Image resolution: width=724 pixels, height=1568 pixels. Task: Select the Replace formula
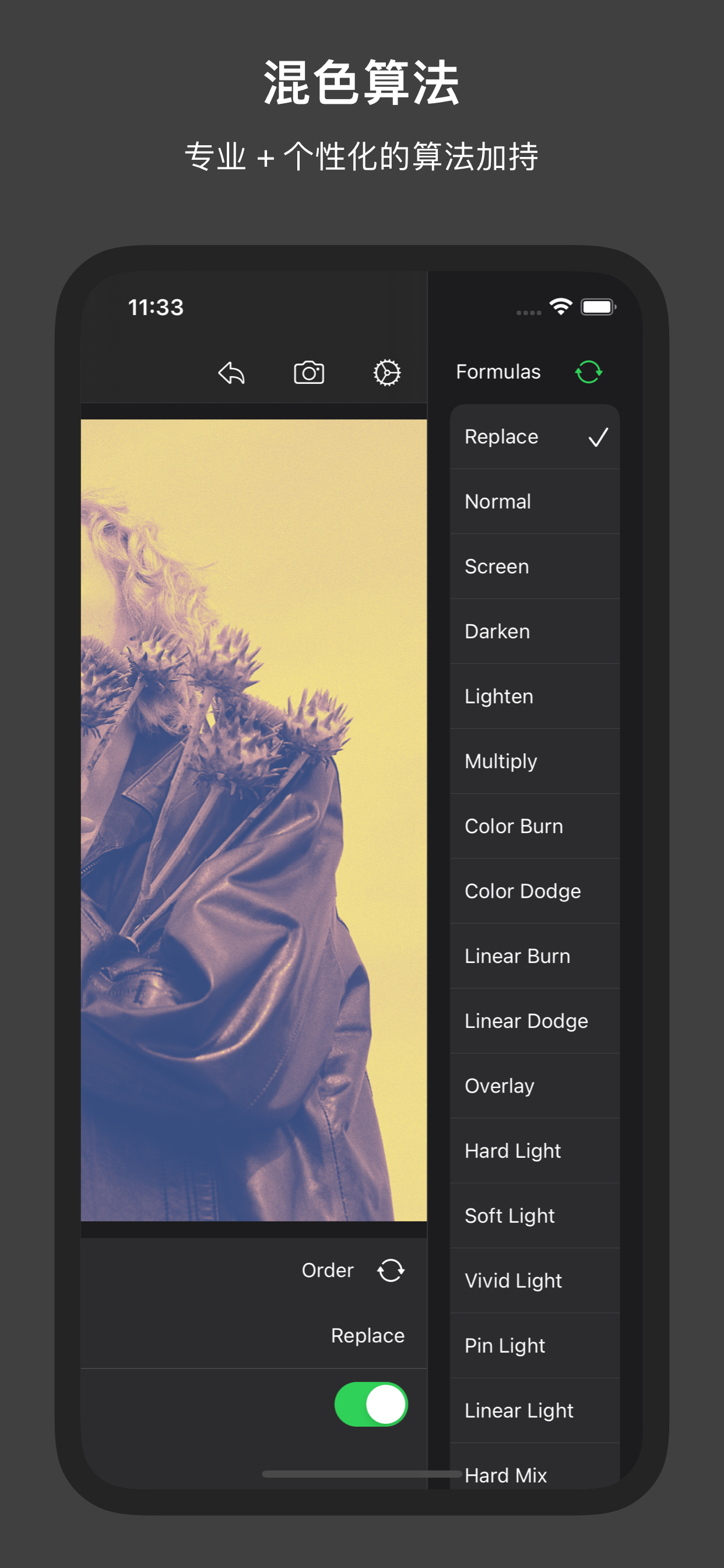(535, 436)
